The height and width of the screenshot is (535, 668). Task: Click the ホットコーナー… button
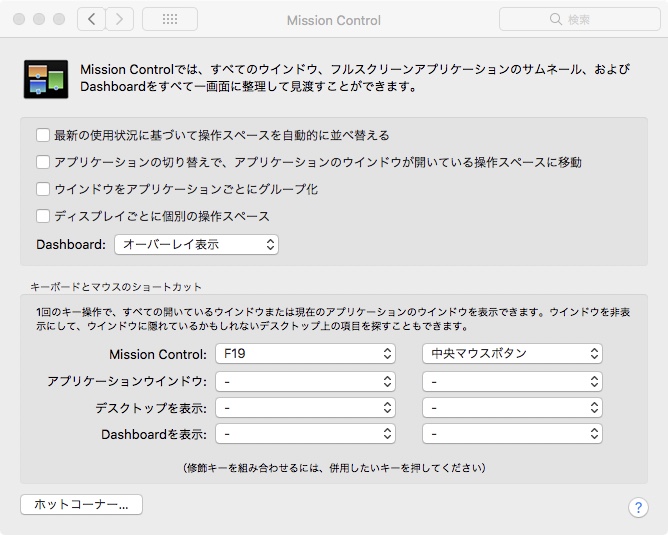(x=81, y=505)
